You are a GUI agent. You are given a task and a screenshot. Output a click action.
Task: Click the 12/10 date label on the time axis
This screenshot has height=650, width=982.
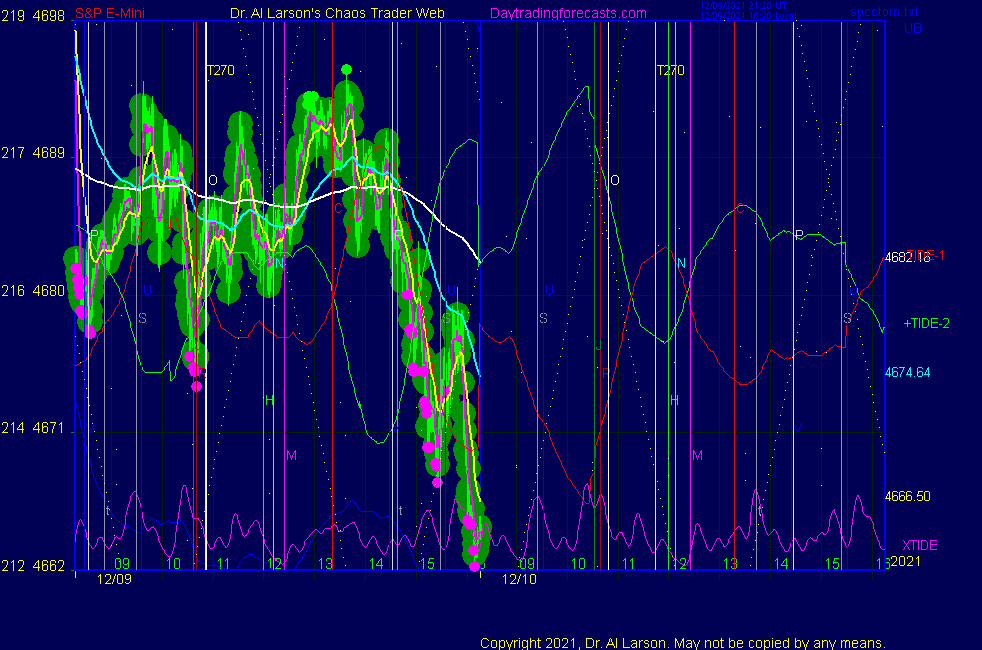pos(519,579)
